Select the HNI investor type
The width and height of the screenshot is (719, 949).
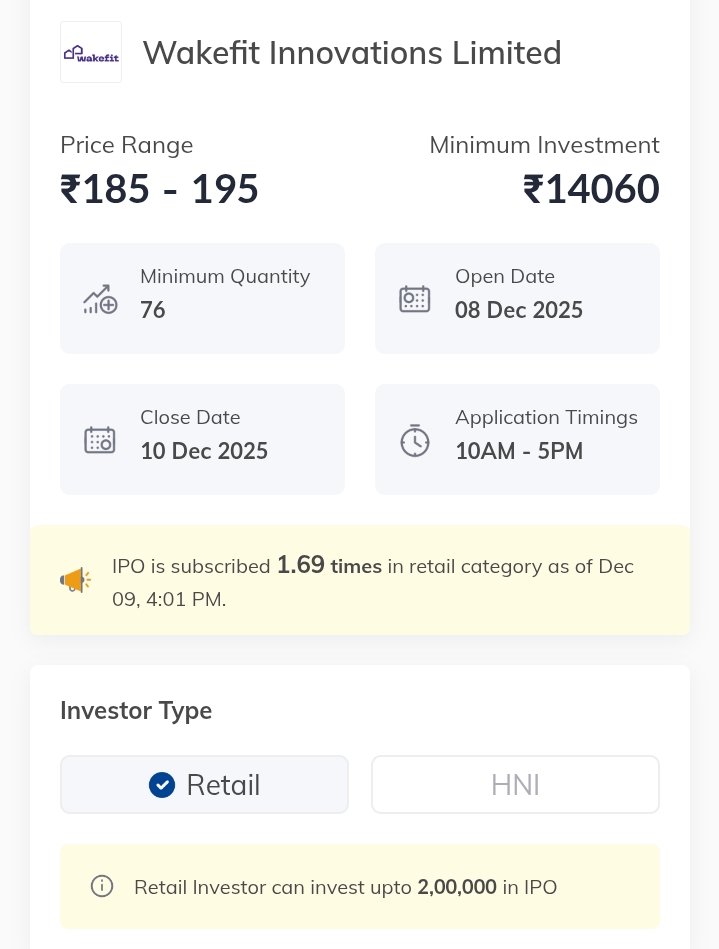[x=515, y=785]
